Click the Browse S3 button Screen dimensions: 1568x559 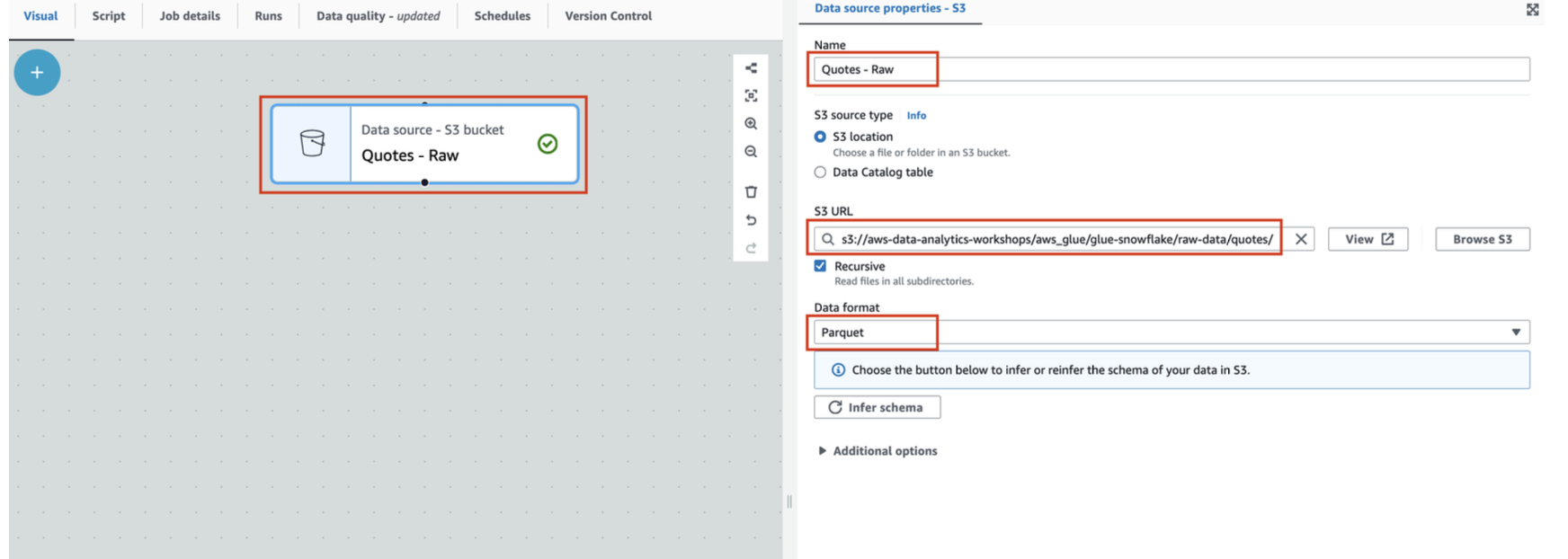pyautogui.click(x=1482, y=239)
